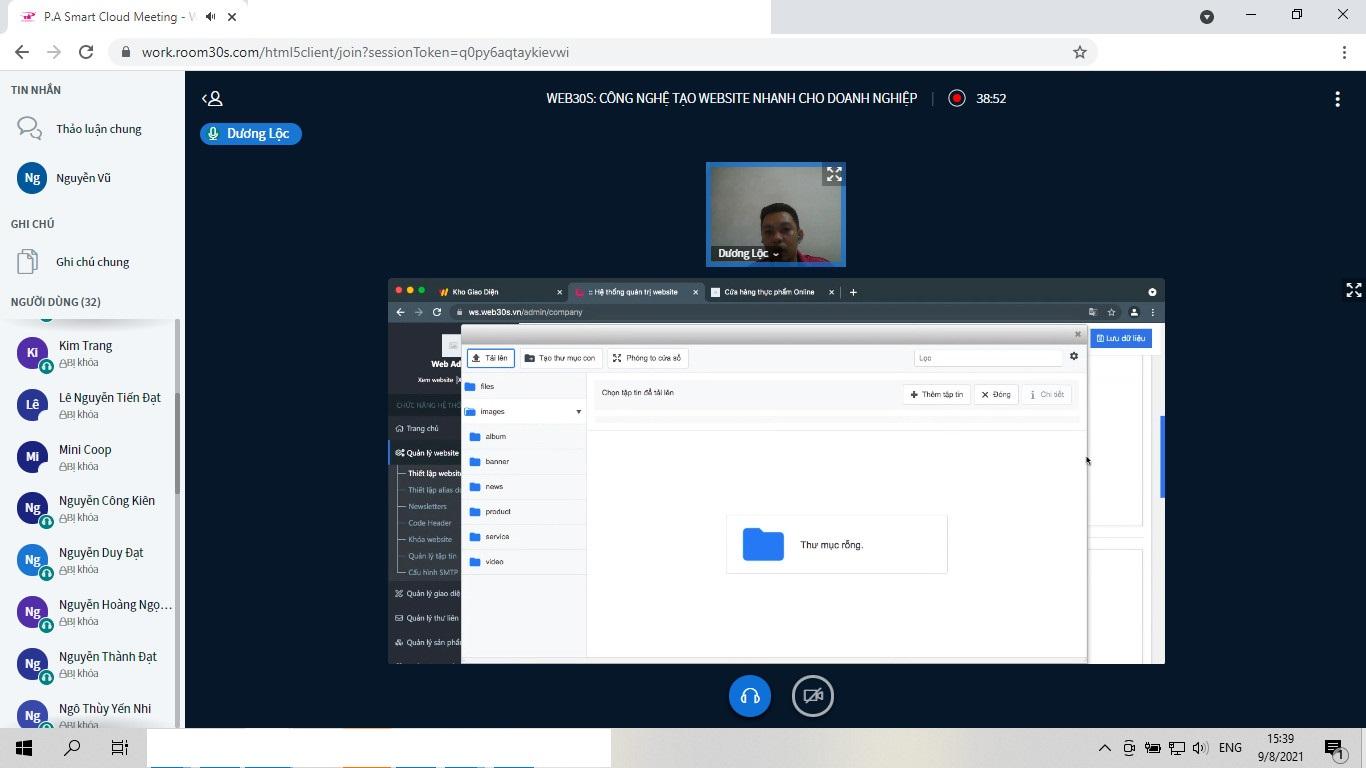Toggle the user list panel icon

[x=211, y=98]
